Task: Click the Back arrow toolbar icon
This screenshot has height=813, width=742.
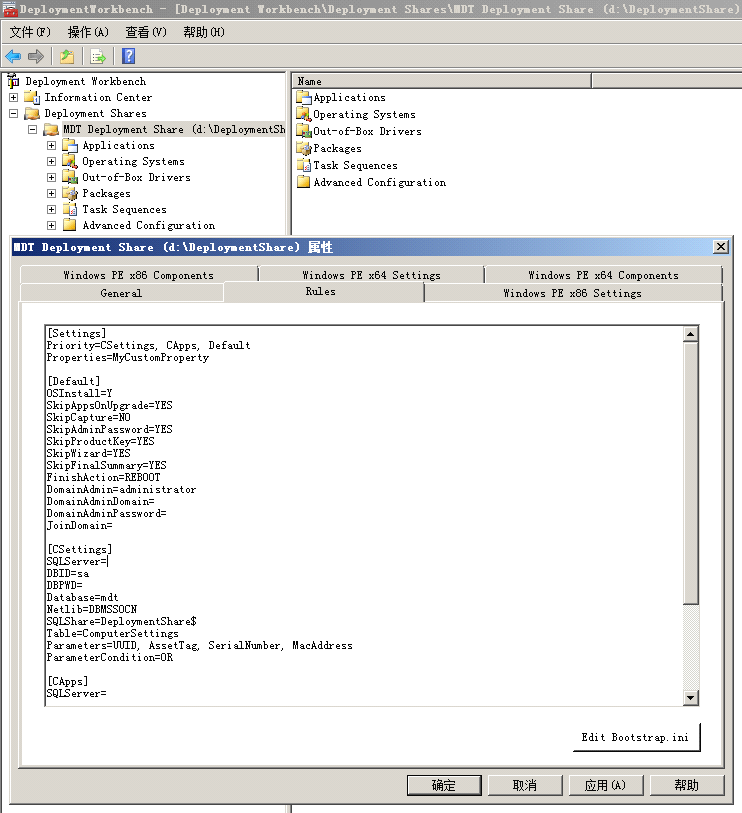Action: tap(13, 57)
